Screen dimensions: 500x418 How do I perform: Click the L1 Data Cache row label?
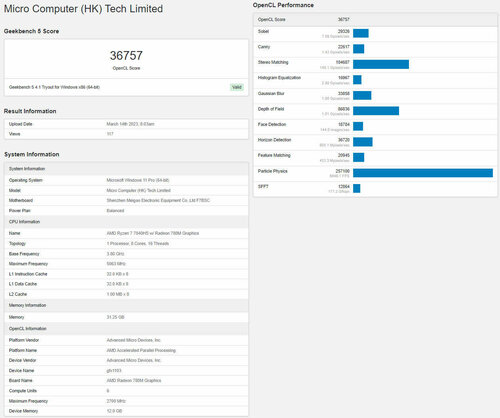23,284
